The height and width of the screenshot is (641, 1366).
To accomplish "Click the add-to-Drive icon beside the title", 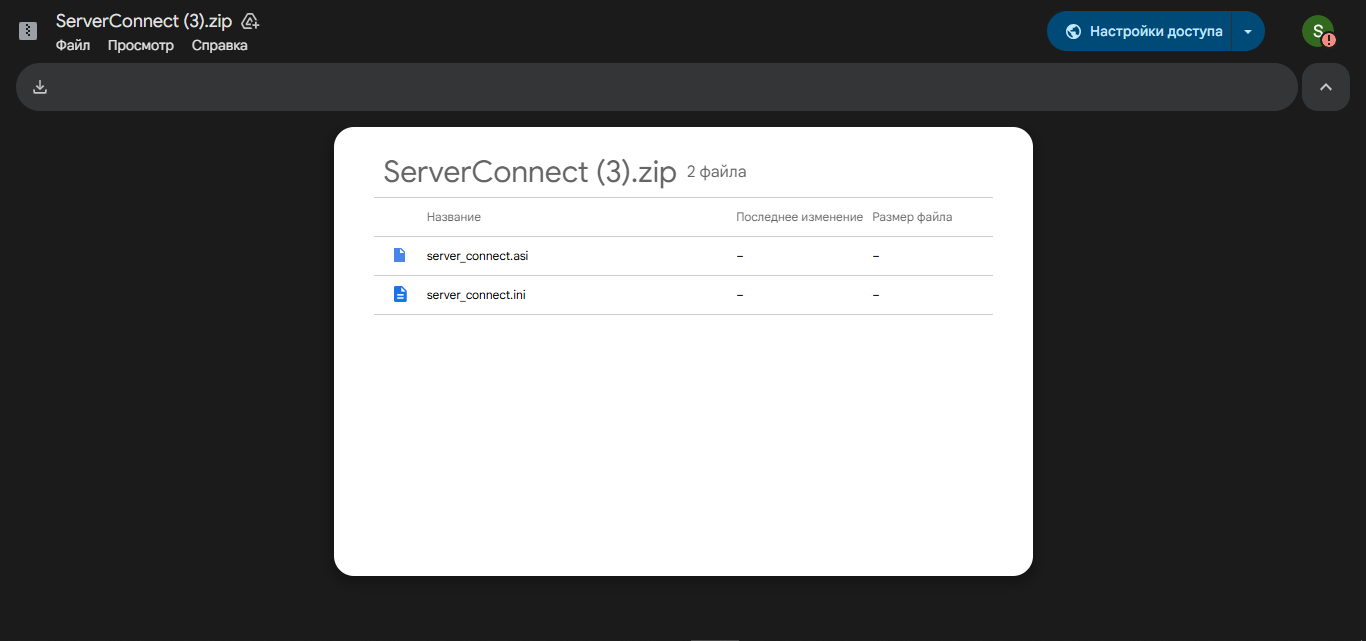I will 251,21.
